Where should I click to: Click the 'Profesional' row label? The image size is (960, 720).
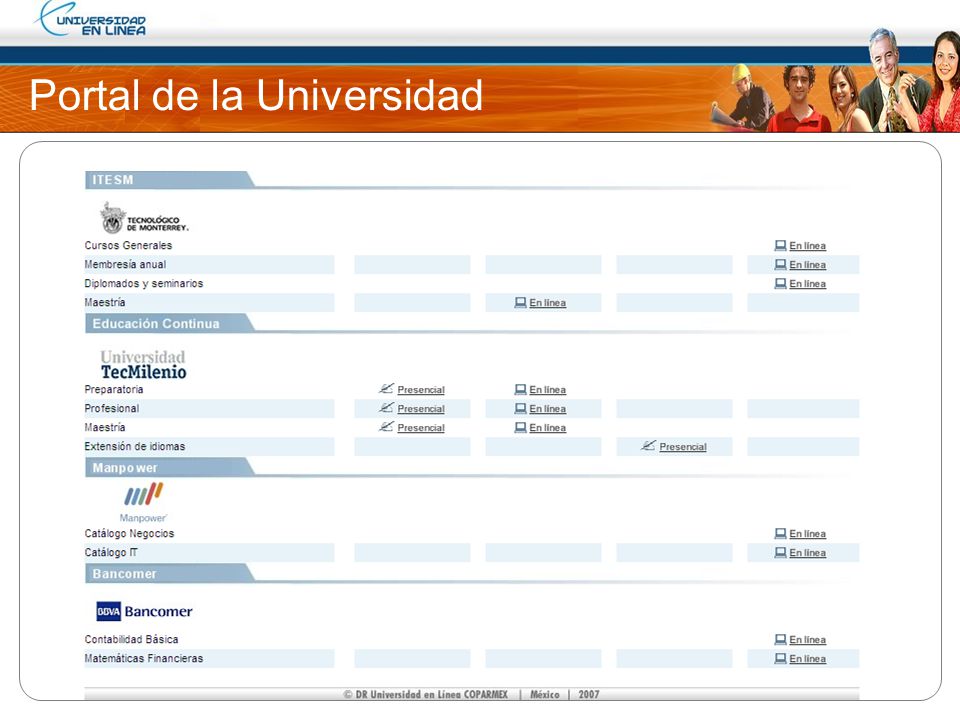[x=111, y=408]
